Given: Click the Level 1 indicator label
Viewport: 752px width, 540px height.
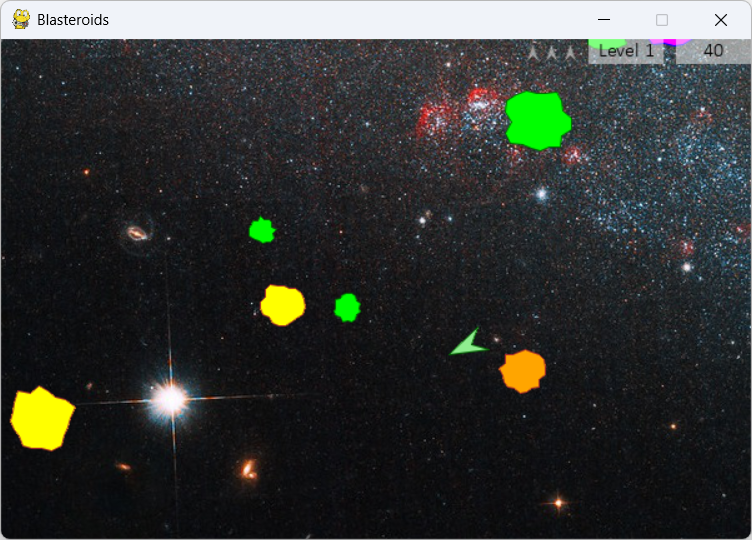Looking at the screenshot, I should (x=626, y=51).
